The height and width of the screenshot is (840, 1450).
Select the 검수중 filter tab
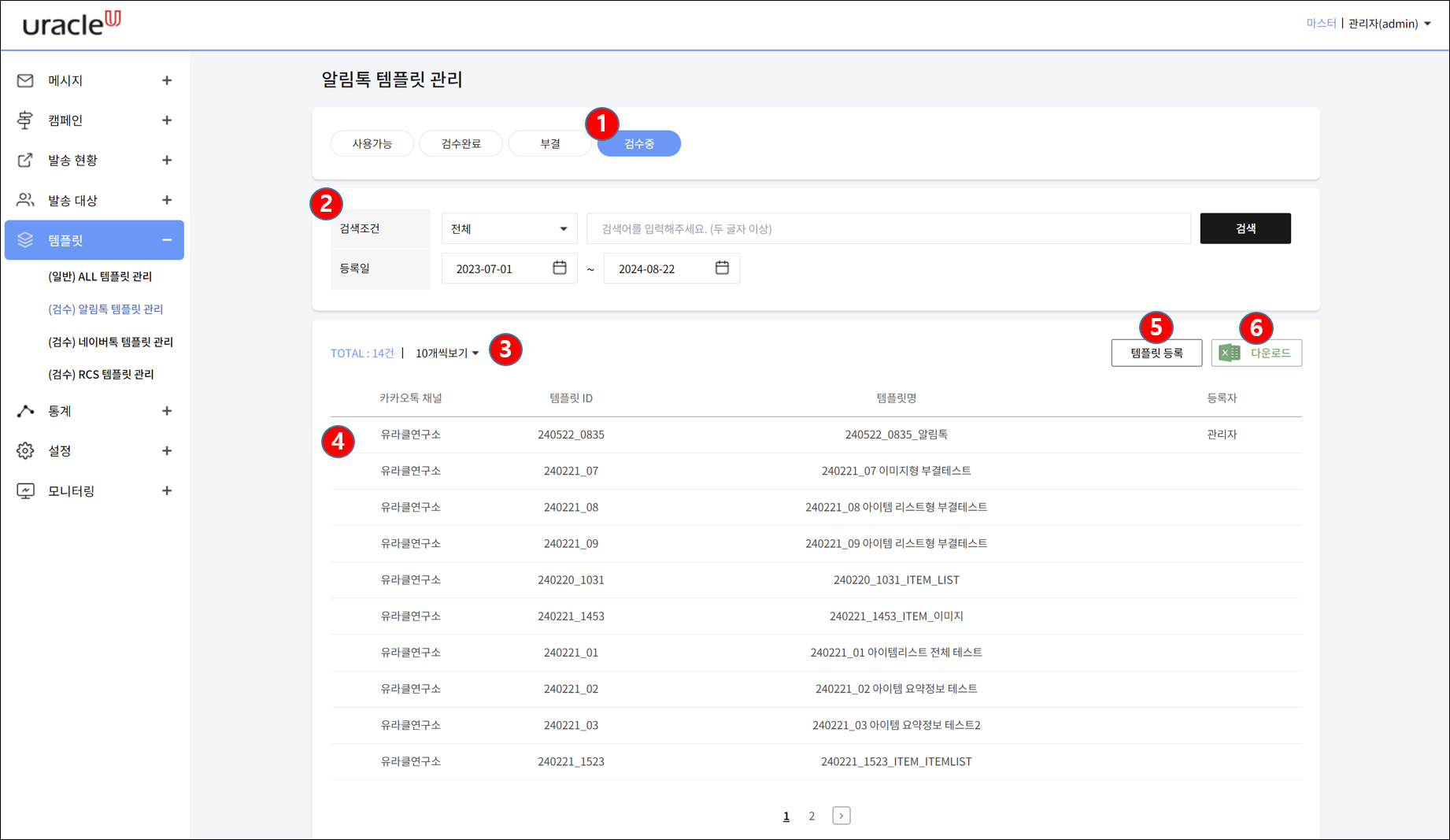(639, 143)
